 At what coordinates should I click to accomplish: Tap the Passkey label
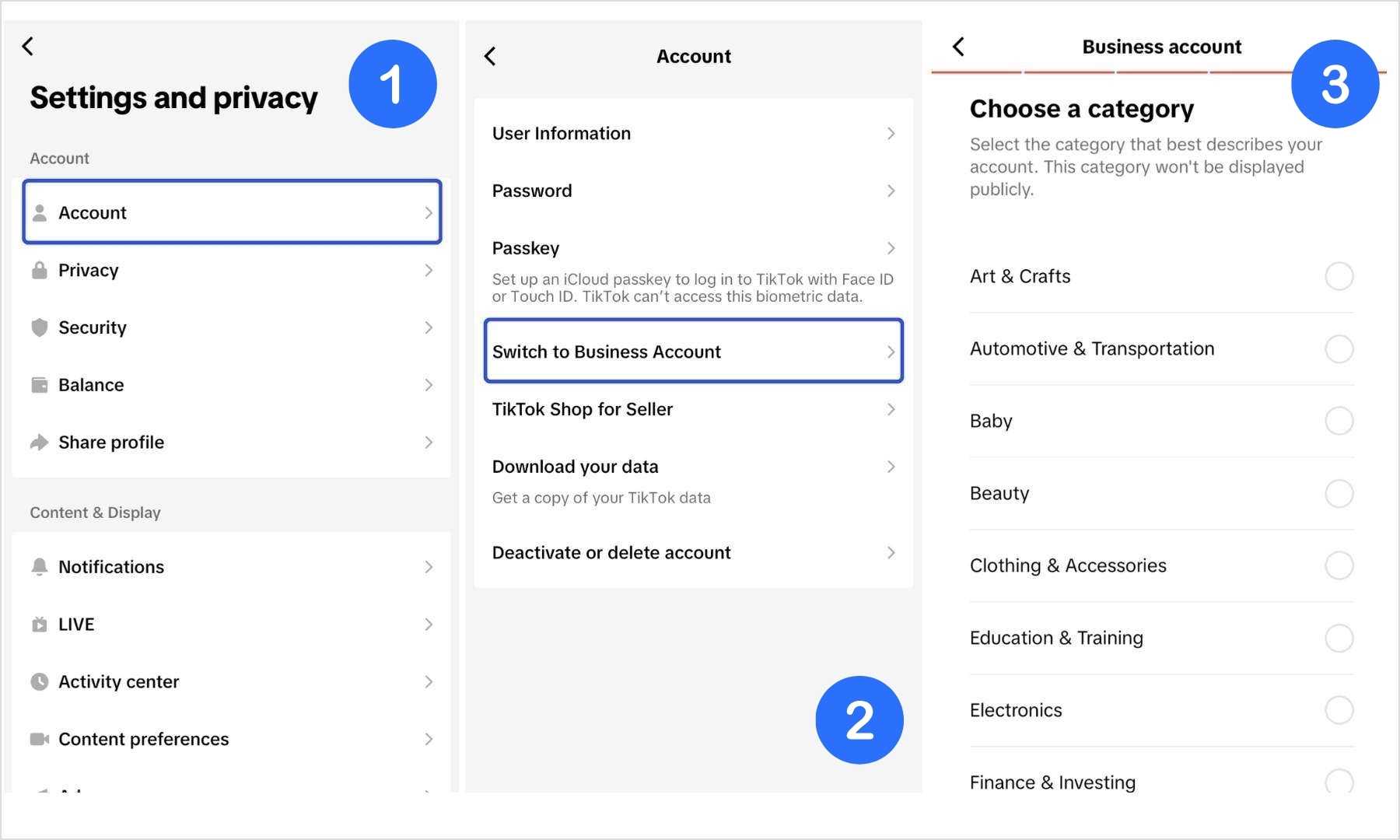pos(526,249)
